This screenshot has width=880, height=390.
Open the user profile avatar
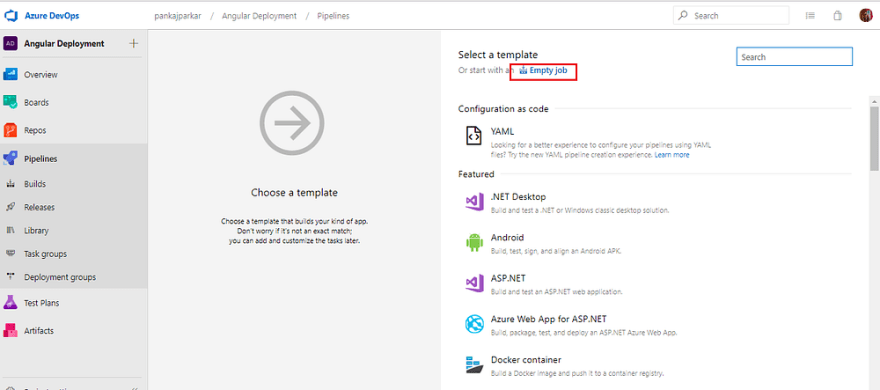pyautogui.click(x=866, y=16)
